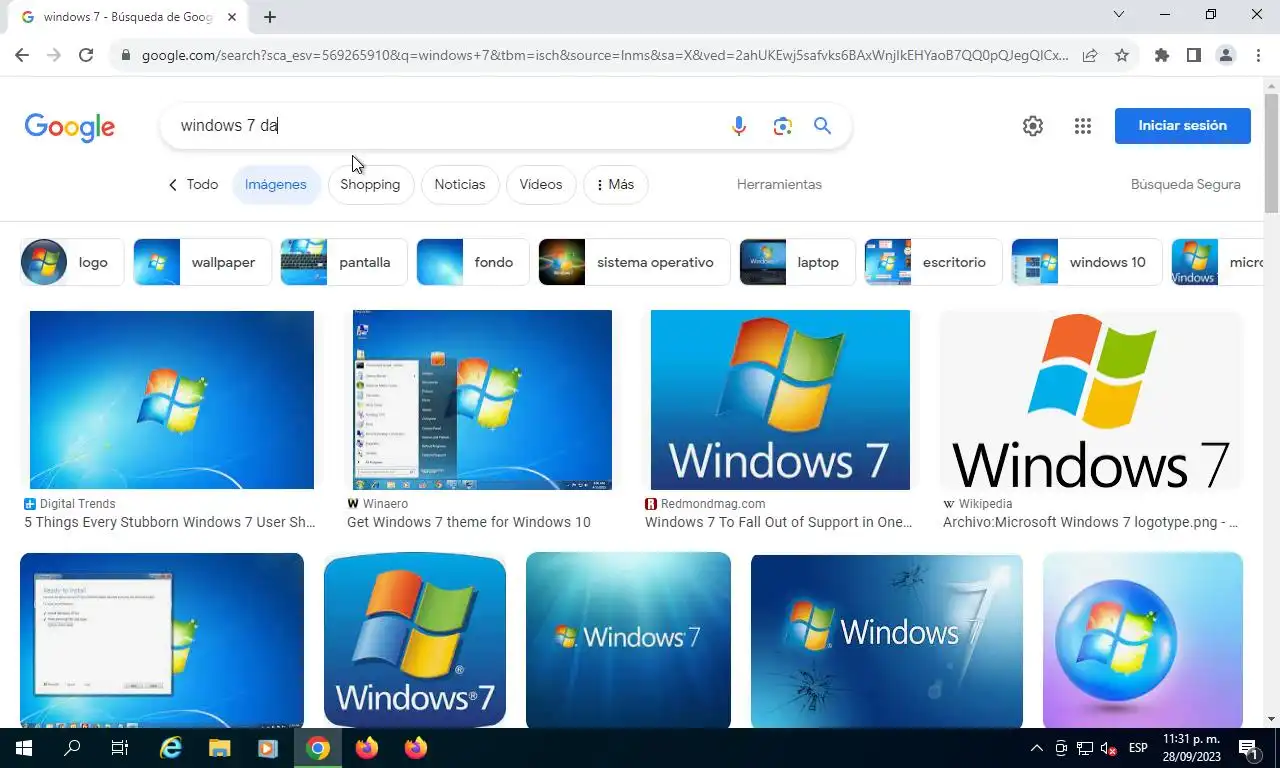1280x768 pixels.
Task: Switch to the Videos tab
Action: 541,184
